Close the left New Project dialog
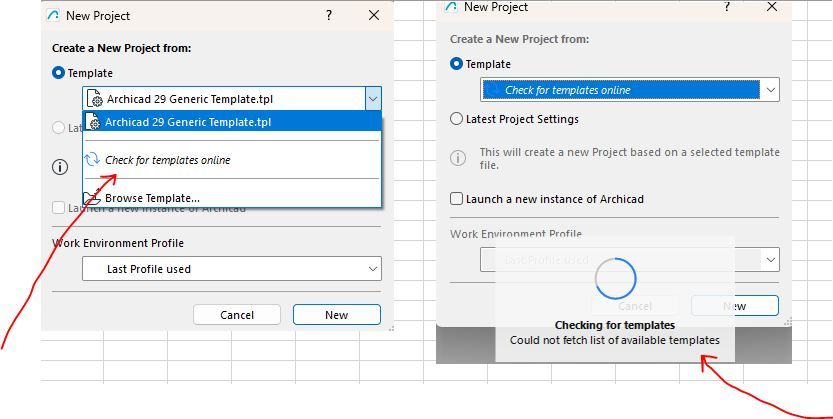Image resolution: width=833 pixels, height=419 pixels. pyautogui.click(x=374, y=15)
